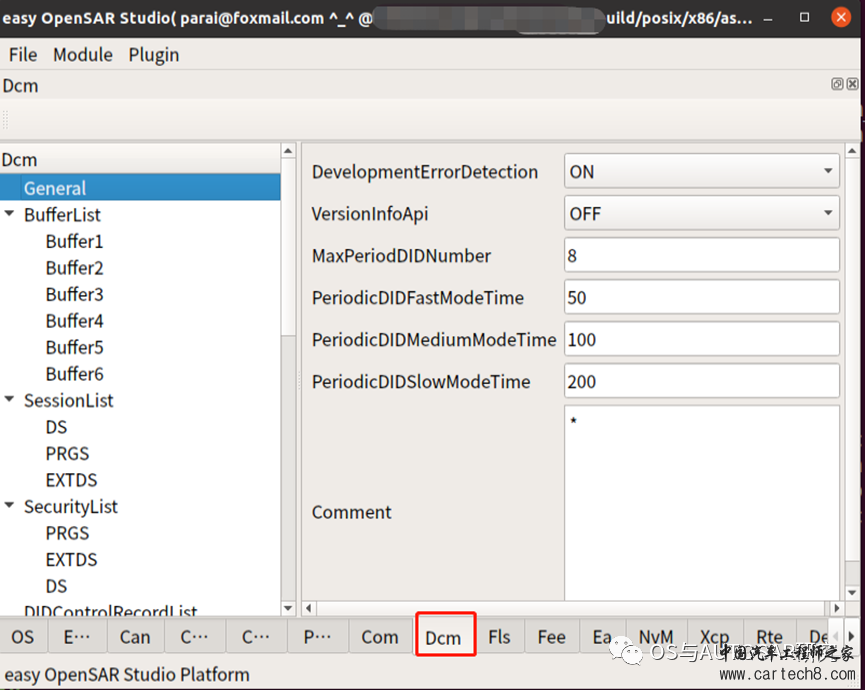Select EXTDS under SecurityList
This screenshot has height=690, width=865.
(71, 559)
